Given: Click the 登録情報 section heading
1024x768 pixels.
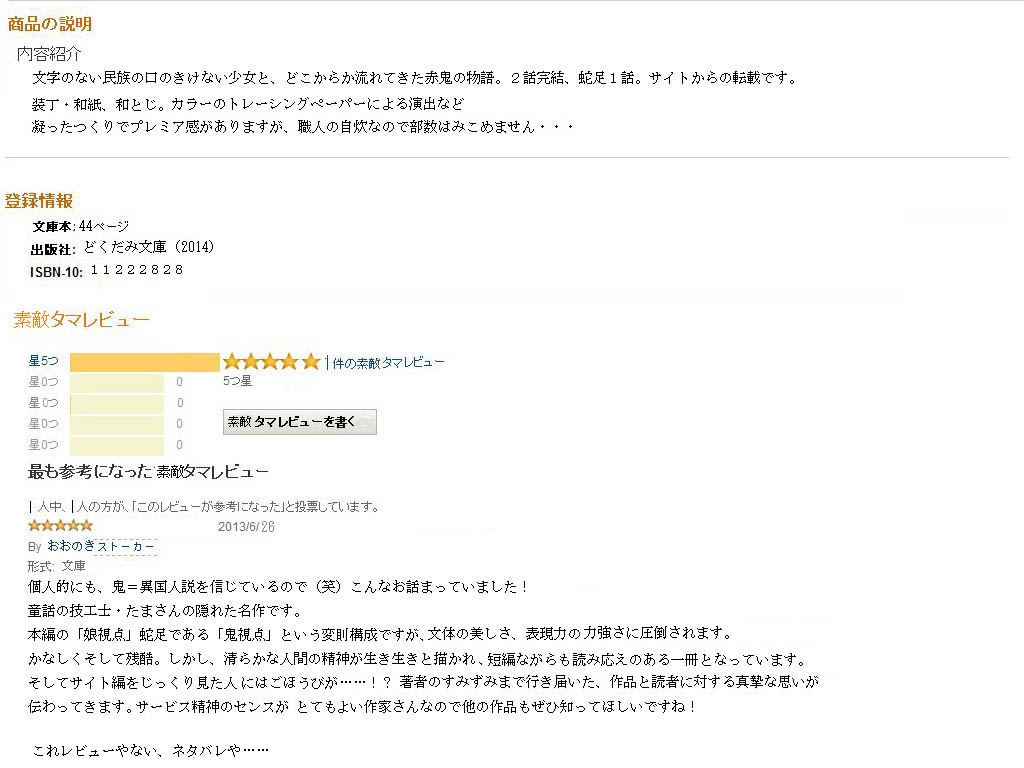Looking at the screenshot, I should point(39,200).
